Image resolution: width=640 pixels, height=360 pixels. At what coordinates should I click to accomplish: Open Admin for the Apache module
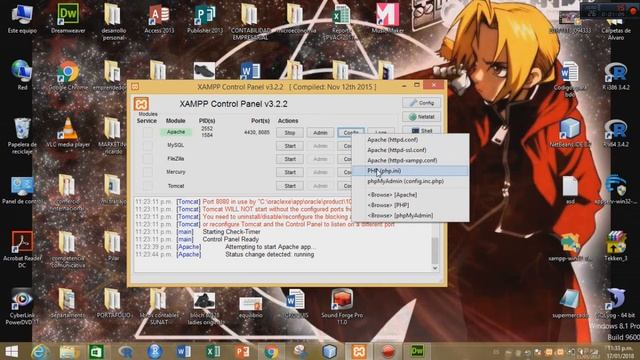pos(320,133)
